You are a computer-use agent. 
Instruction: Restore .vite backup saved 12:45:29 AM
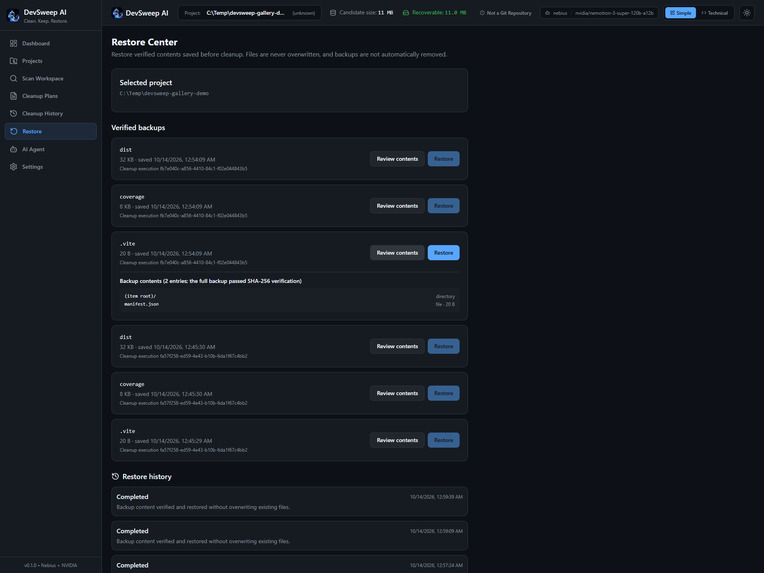click(443, 440)
